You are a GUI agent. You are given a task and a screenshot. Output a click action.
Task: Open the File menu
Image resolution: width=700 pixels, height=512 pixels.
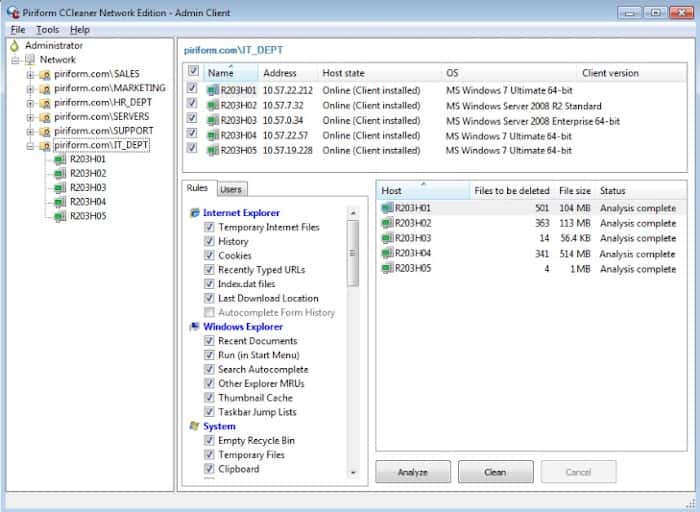pos(18,30)
